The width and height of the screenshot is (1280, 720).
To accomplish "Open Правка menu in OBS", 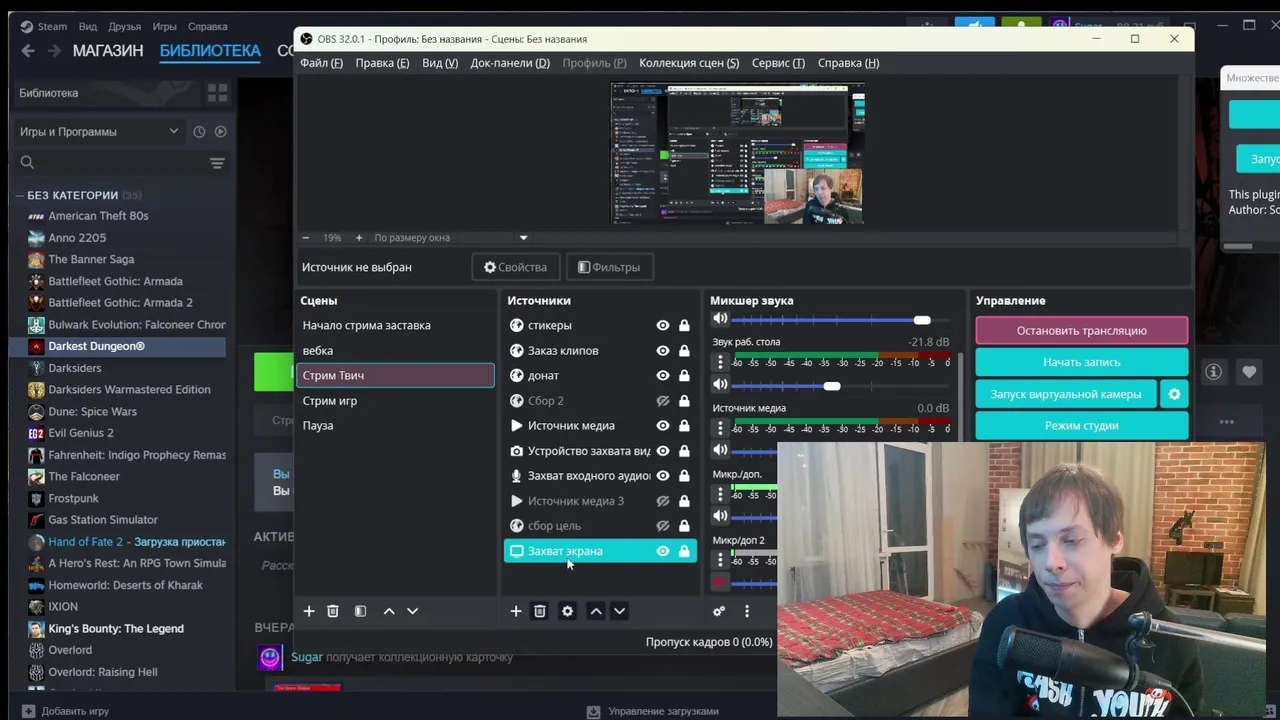I will coord(382,63).
